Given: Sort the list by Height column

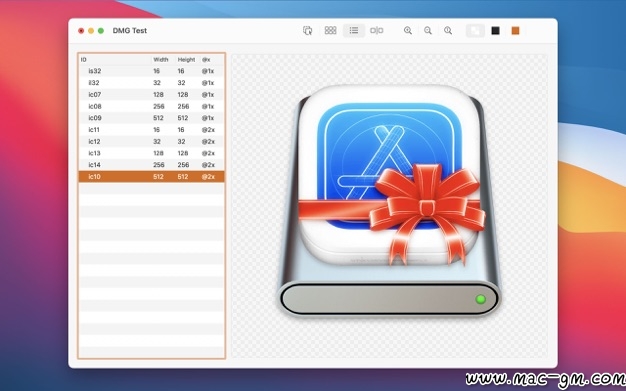Looking at the screenshot, I should point(186,60).
